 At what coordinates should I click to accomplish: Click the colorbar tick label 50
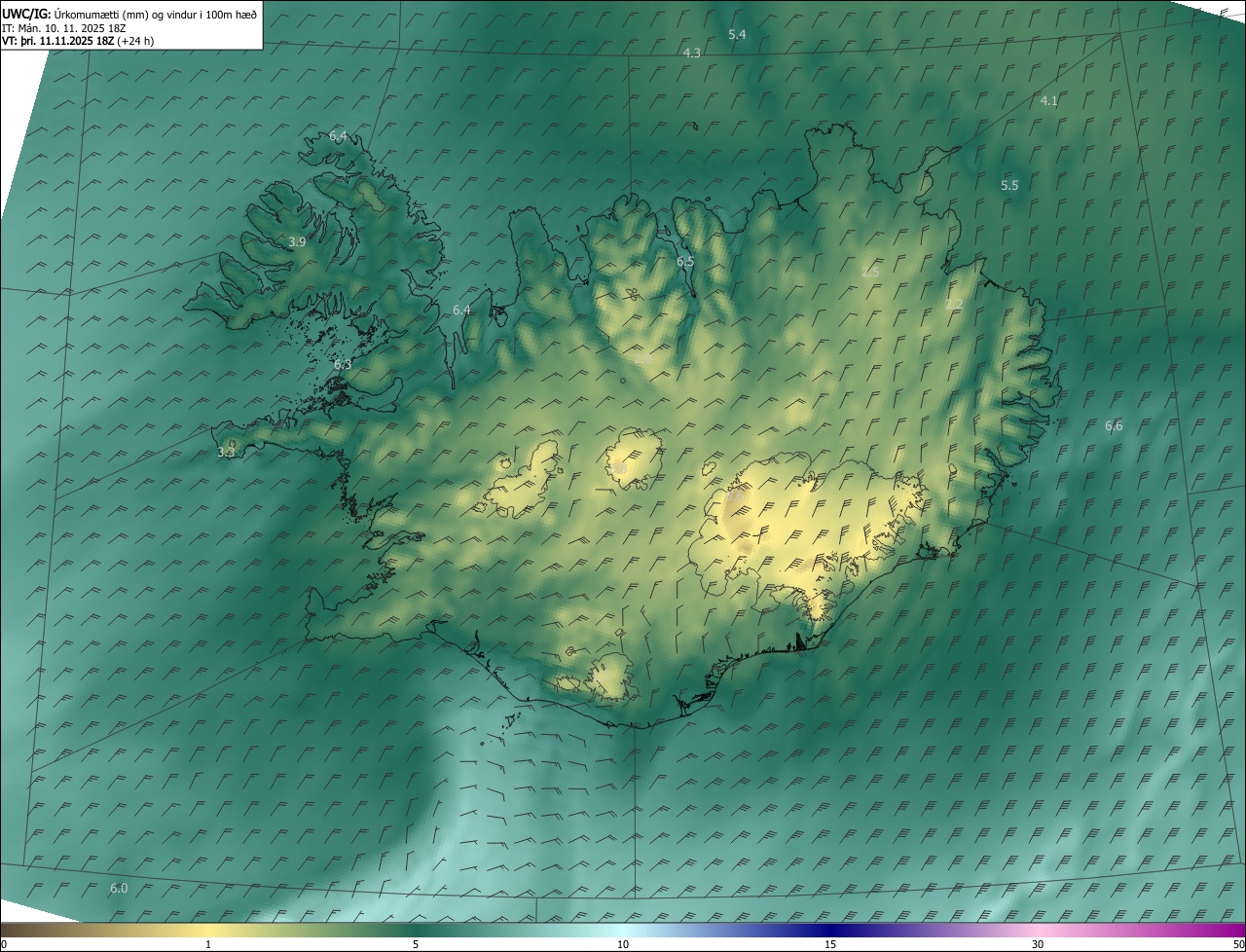[x=1238, y=944]
